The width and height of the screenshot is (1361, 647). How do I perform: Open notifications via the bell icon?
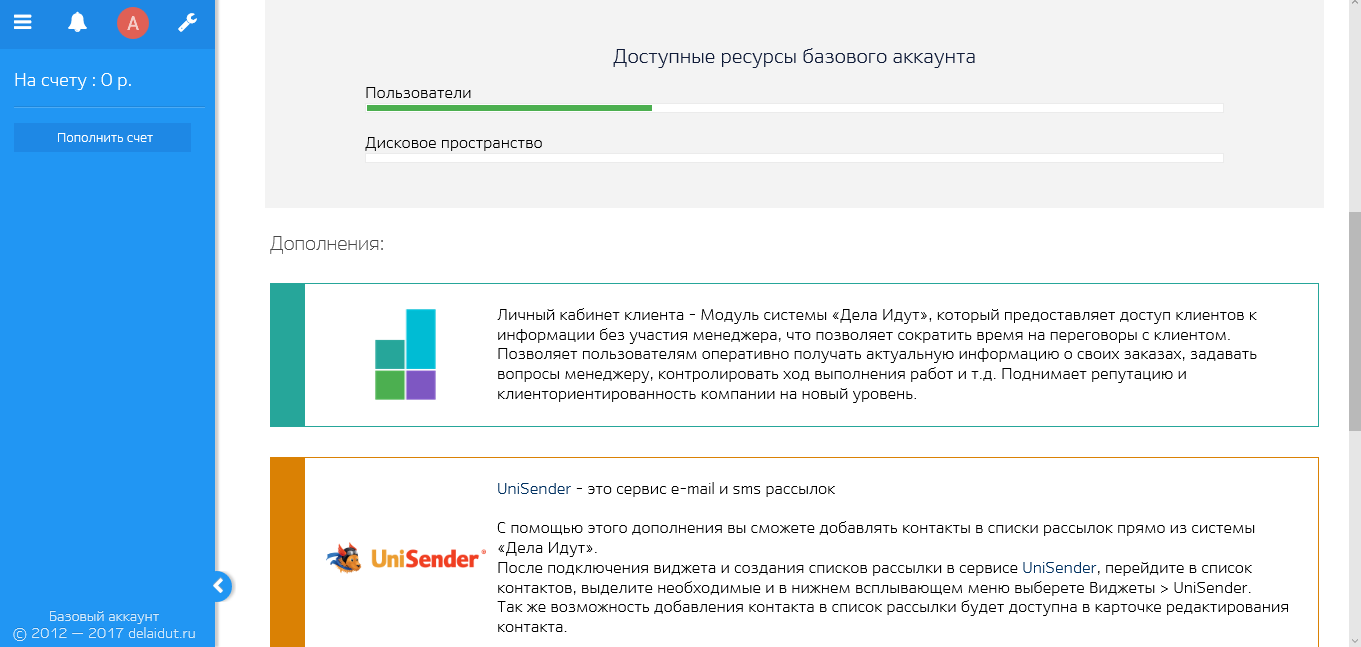[77, 21]
